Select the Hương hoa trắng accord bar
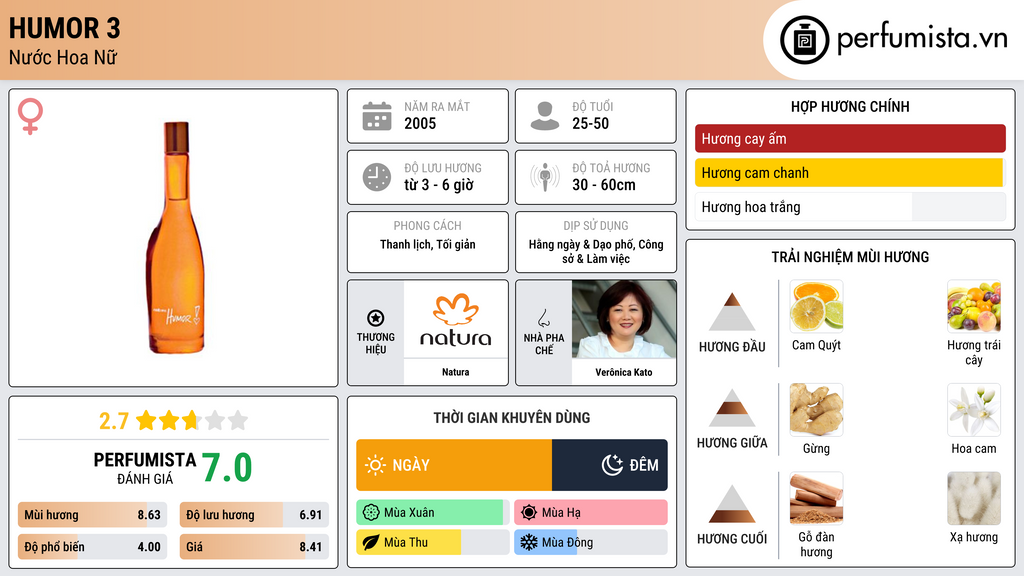 (850, 207)
